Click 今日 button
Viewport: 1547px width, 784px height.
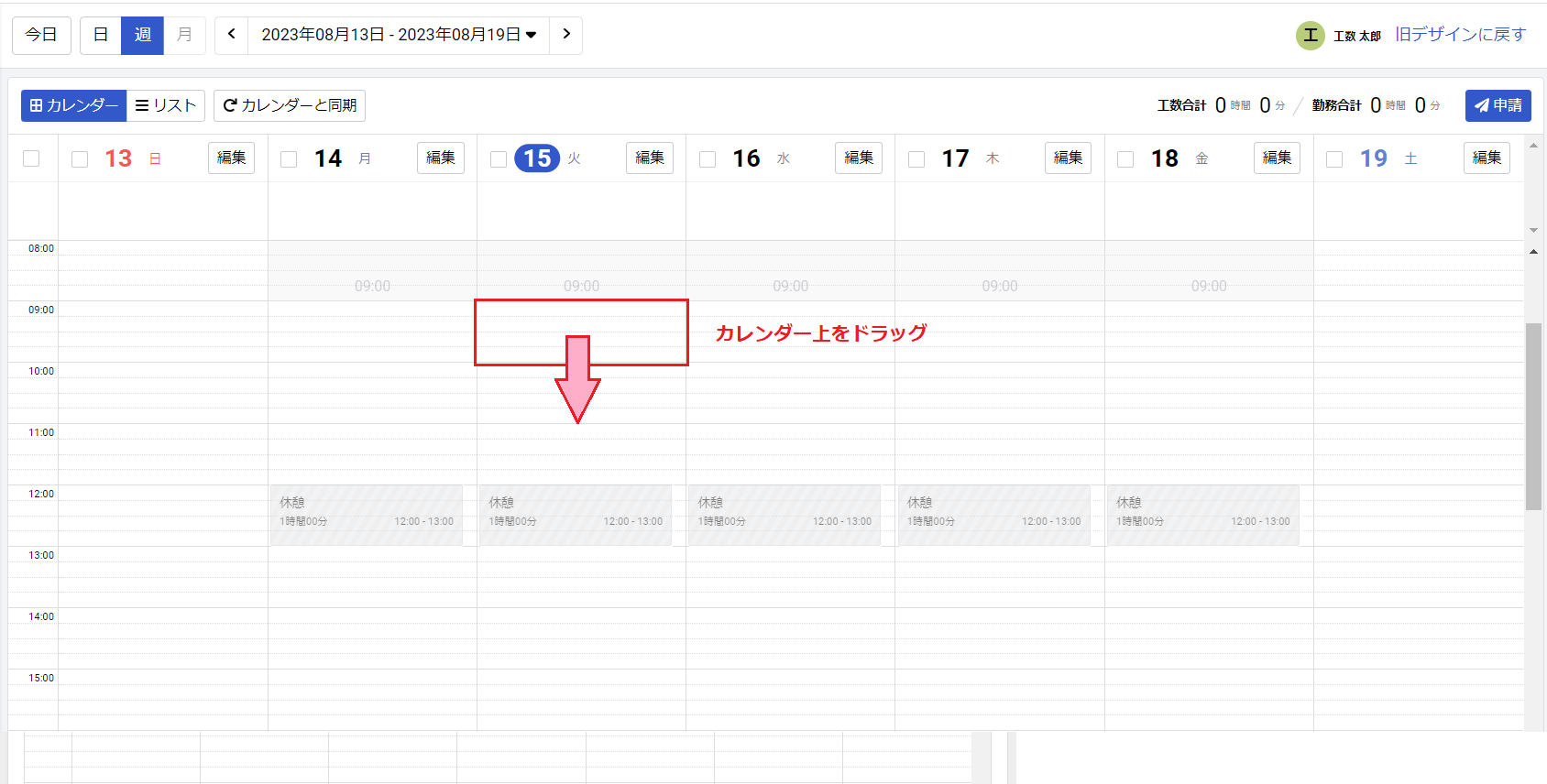coord(41,35)
